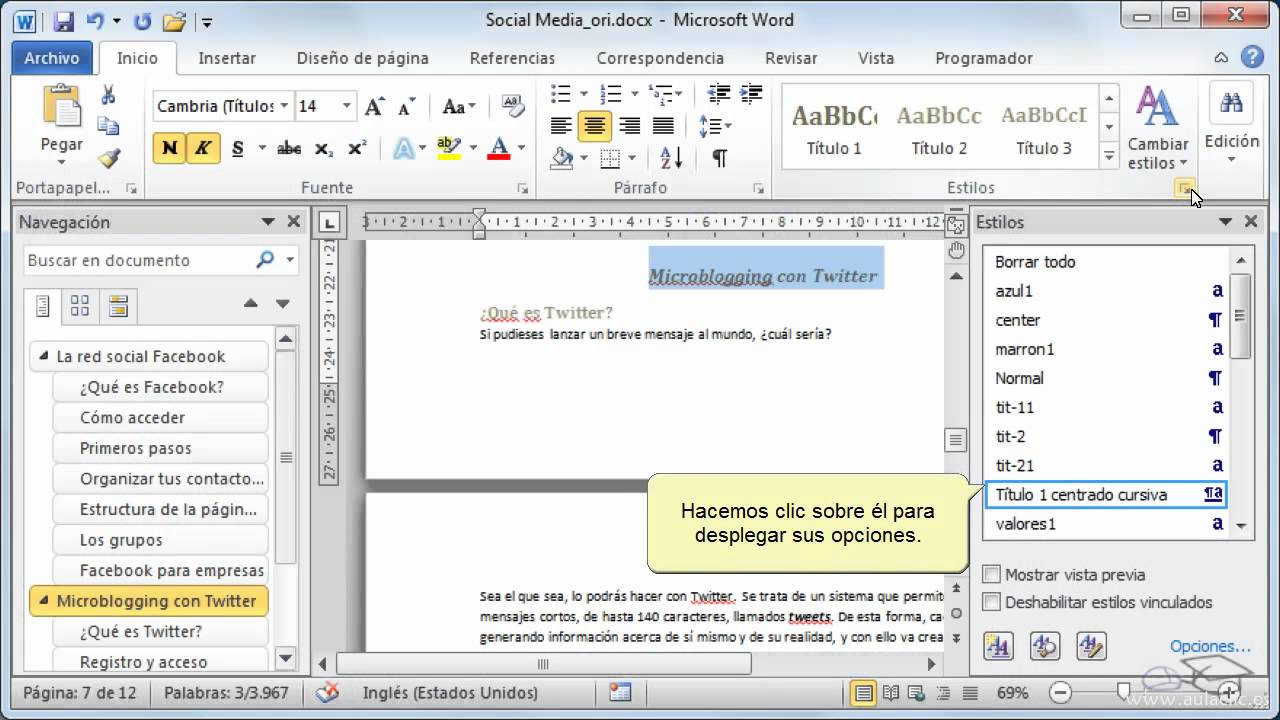Decrease font size with small A icon
The height and width of the screenshot is (720, 1280).
click(x=406, y=107)
